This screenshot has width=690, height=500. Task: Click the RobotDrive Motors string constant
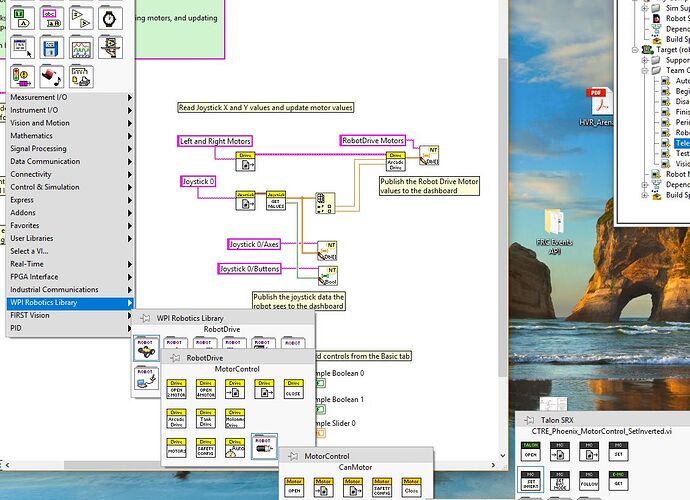[373, 140]
